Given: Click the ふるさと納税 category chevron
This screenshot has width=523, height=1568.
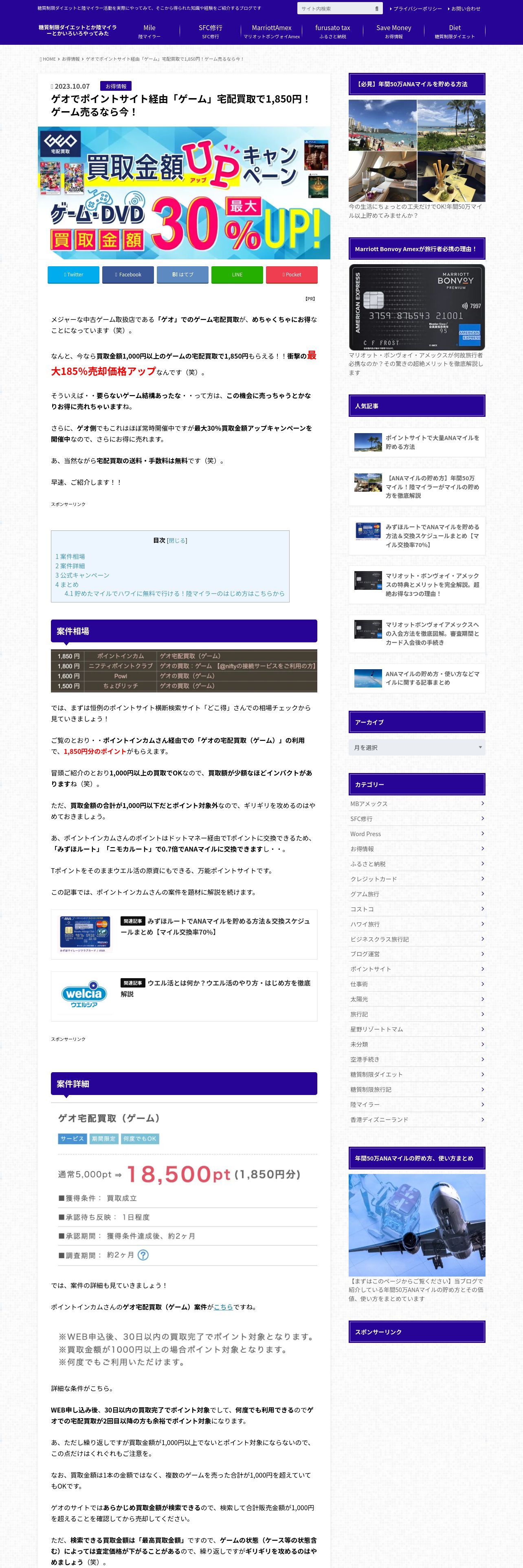Looking at the screenshot, I should pyautogui.click(x=482, y=863).
